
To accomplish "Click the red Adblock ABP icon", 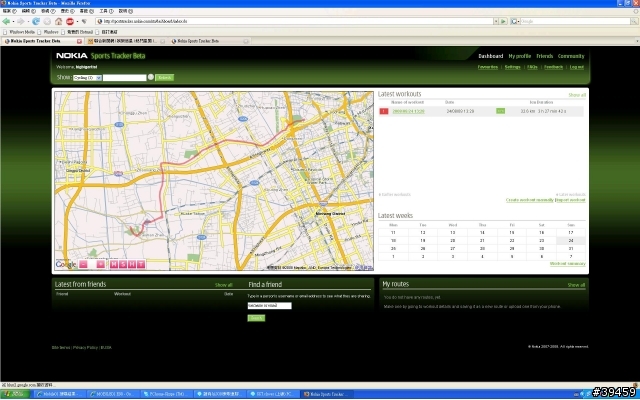I will coord(70,21).
